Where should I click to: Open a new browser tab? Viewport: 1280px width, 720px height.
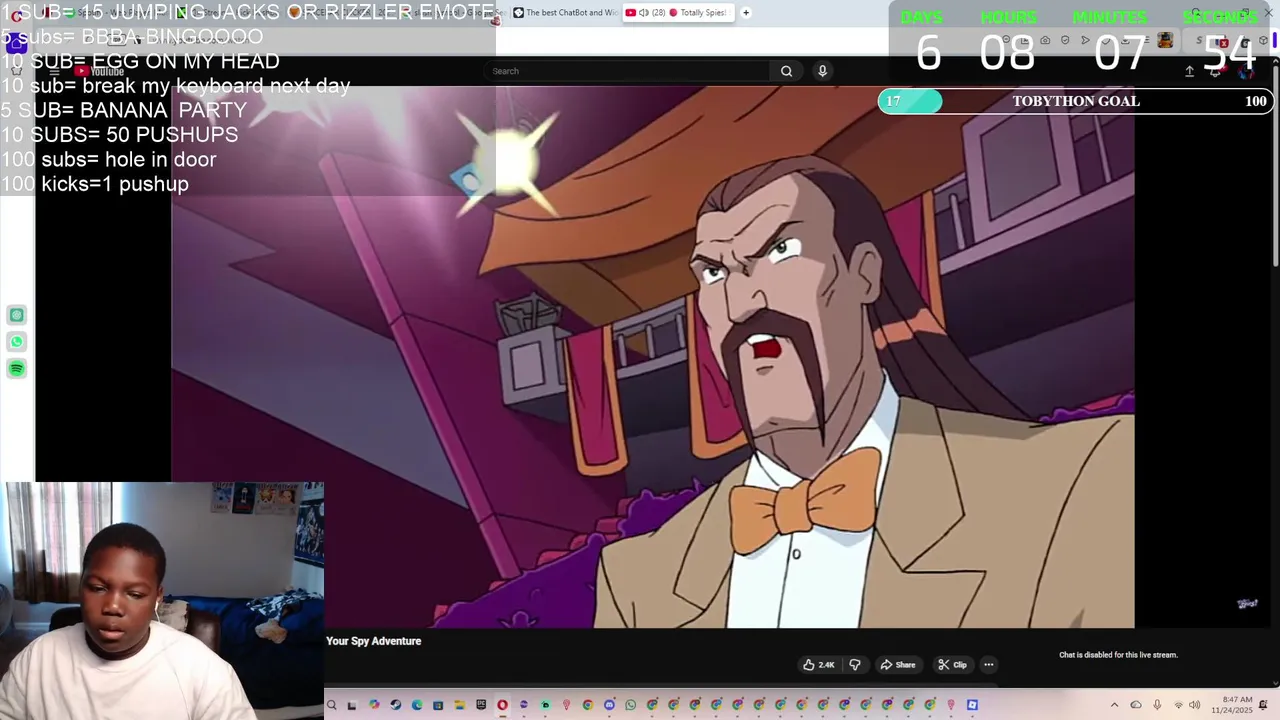point(746,13)
